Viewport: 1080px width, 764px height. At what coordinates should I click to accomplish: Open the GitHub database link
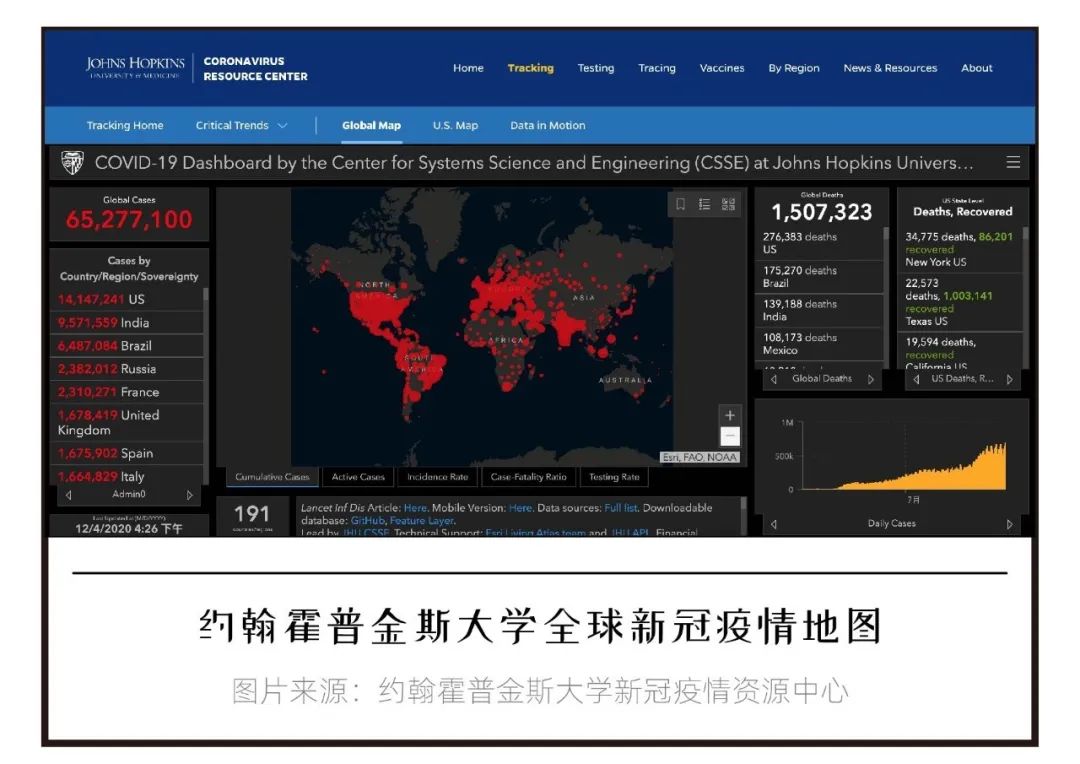click(368, 521)
